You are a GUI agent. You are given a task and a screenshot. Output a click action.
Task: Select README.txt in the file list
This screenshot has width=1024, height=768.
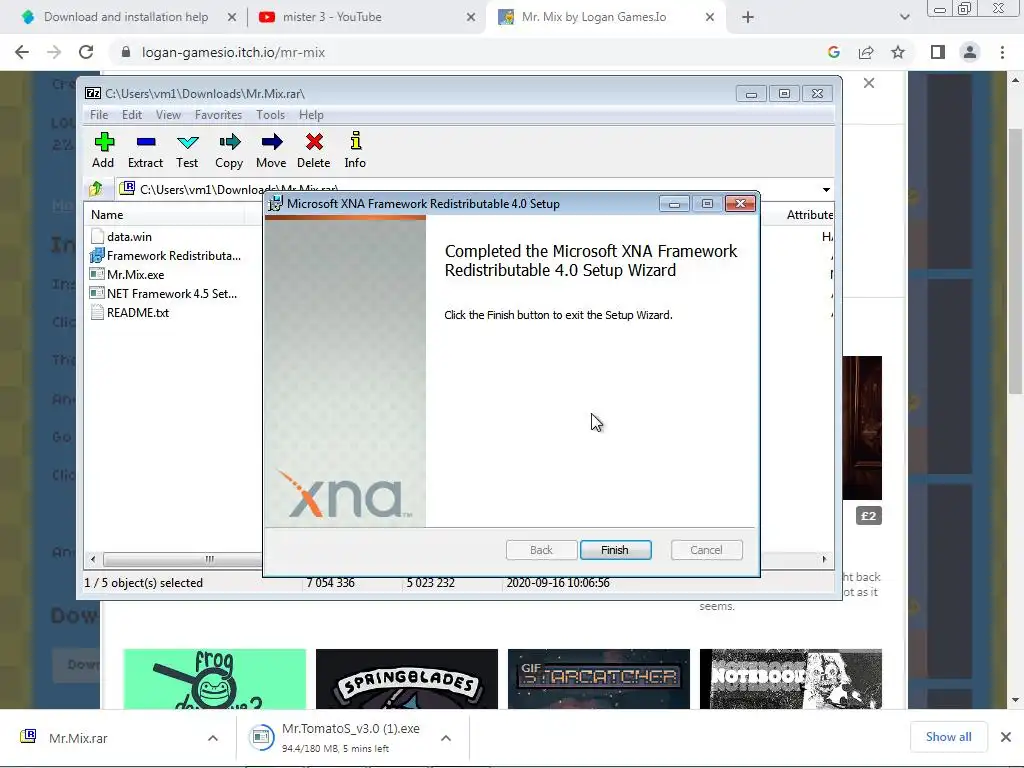tap(138, 313)
